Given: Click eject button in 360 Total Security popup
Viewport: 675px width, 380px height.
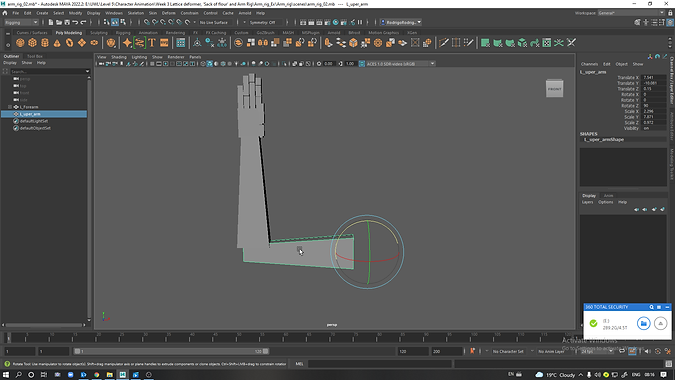Looking at the screenshot, I should tap(660, 323).
